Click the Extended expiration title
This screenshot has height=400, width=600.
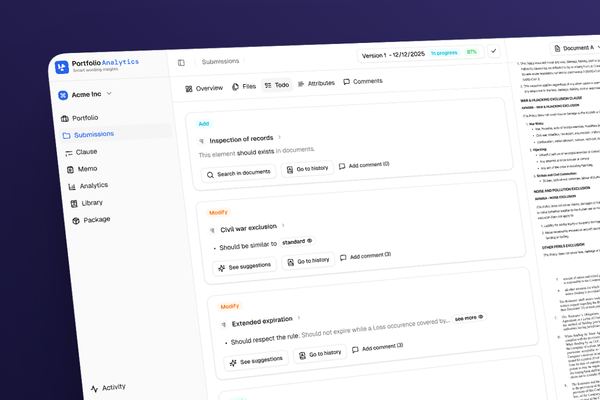coord(262,321)
